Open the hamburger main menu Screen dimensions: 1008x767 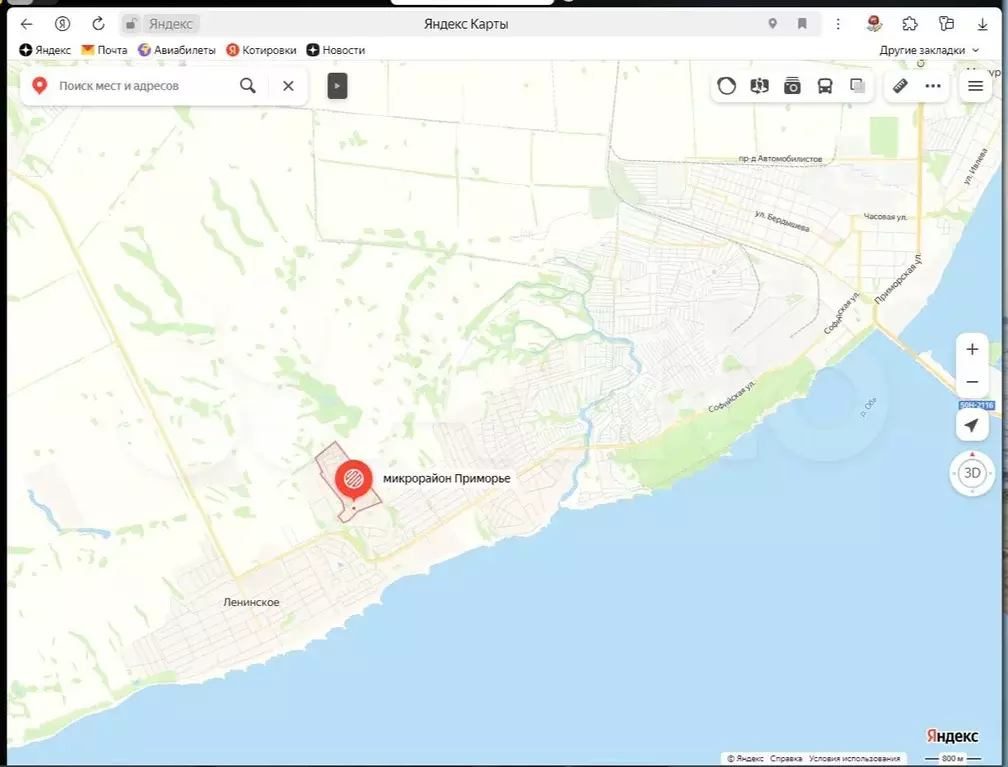coord(975,86)
